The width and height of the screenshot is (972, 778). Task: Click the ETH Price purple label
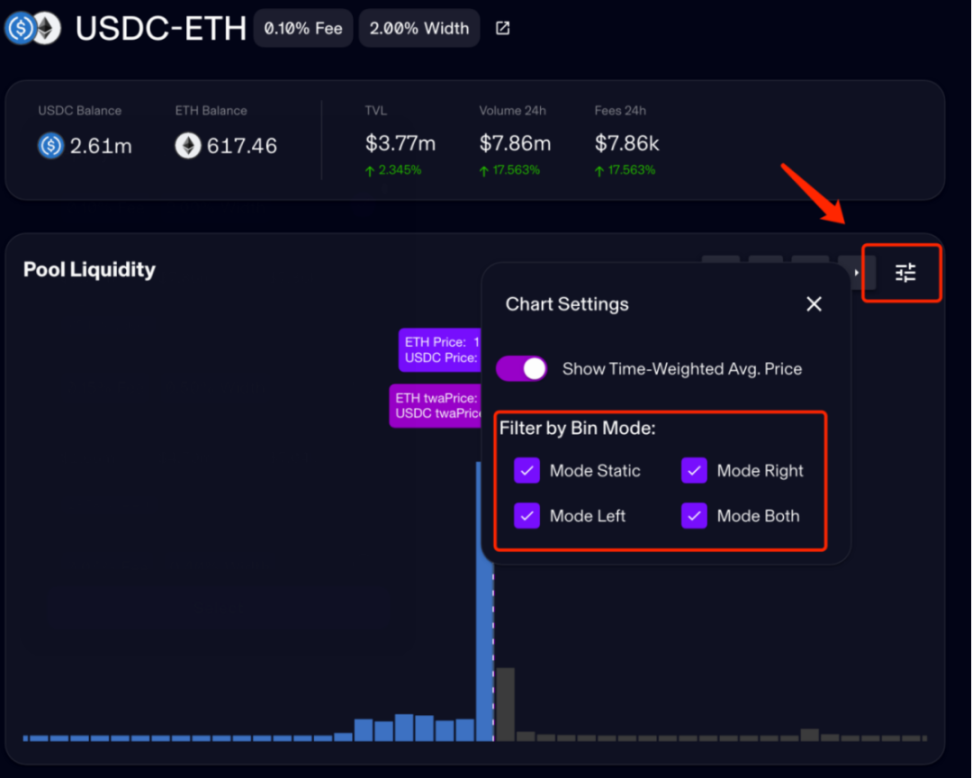(x=440, y=350)
